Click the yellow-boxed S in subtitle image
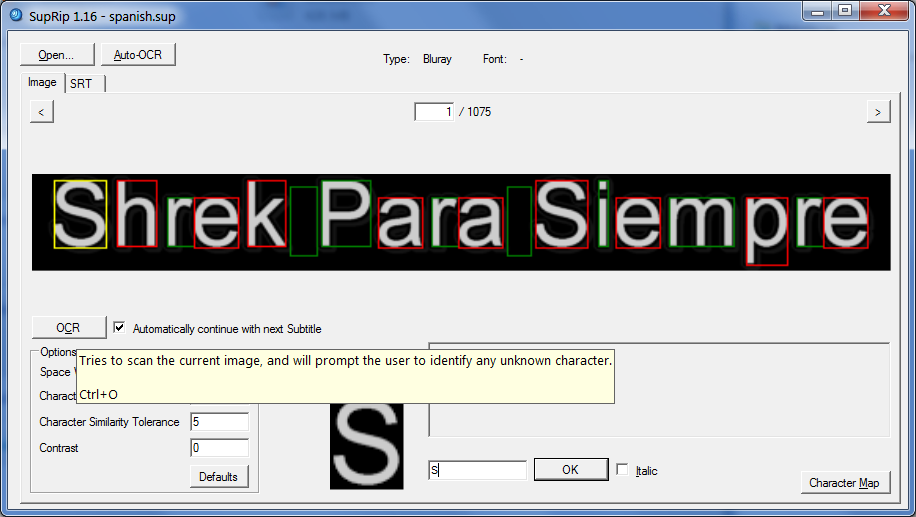916x517 pixels. coord(80,214)
